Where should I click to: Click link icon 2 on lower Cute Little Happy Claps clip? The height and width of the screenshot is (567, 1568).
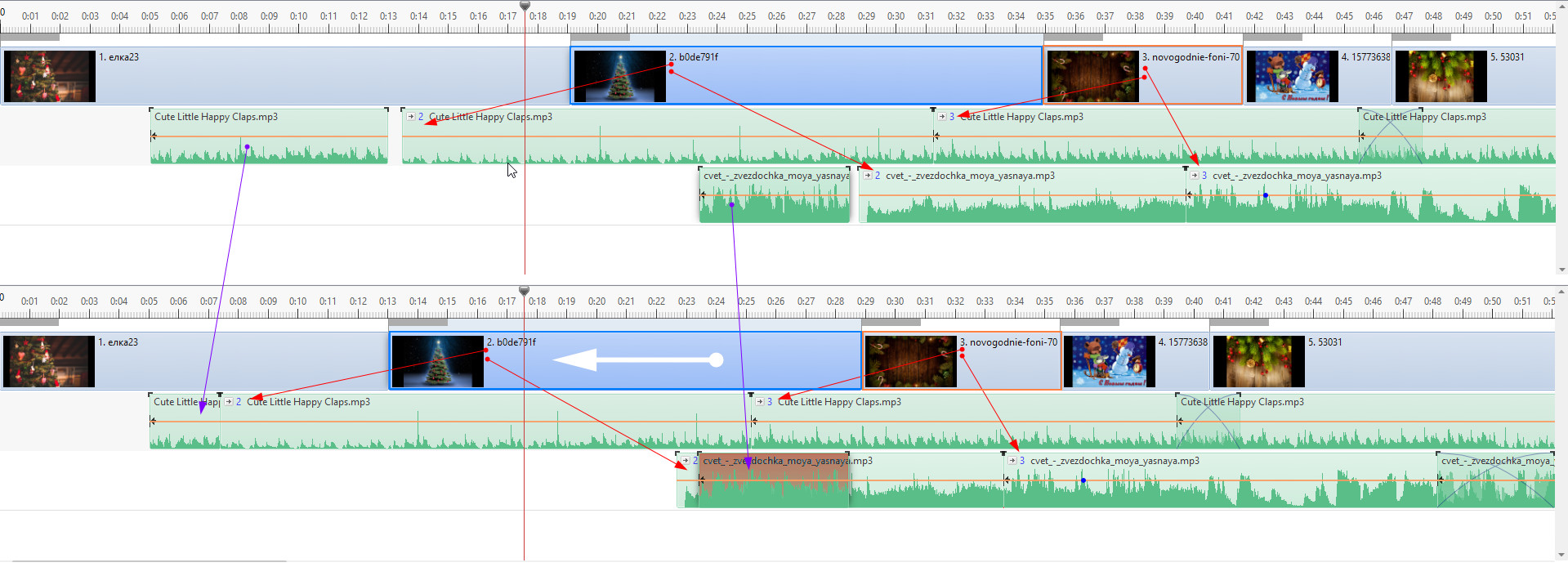[x=229, y=402]
